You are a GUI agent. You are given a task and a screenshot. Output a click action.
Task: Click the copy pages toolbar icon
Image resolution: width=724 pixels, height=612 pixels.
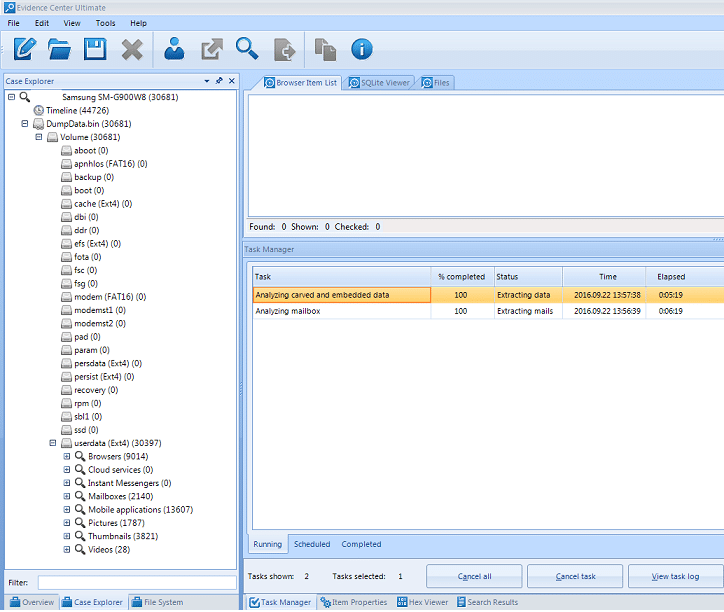(326, 49)
